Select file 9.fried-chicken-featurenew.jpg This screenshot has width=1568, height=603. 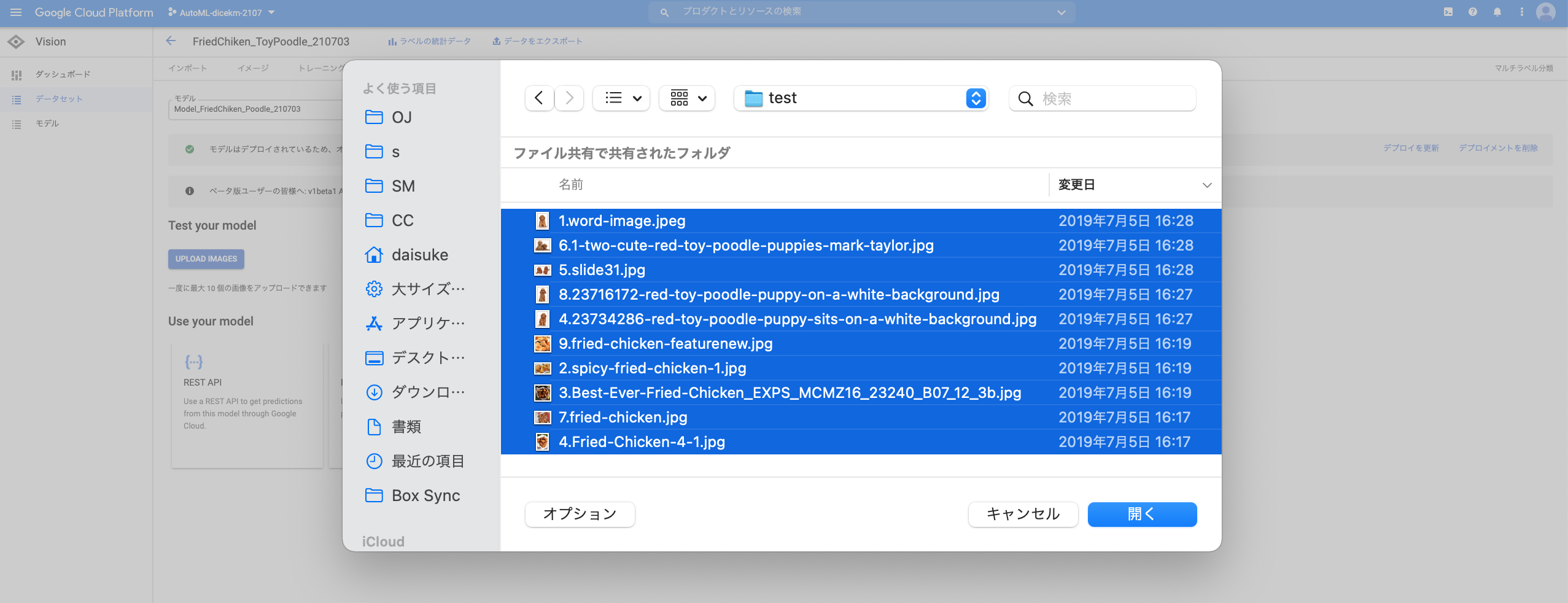point(861,344)
